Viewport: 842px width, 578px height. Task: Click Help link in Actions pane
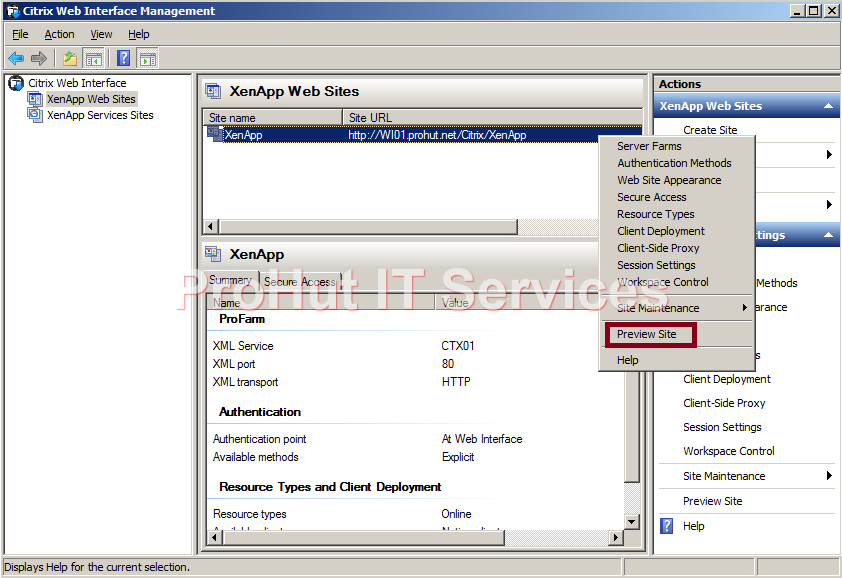point(693,526)
